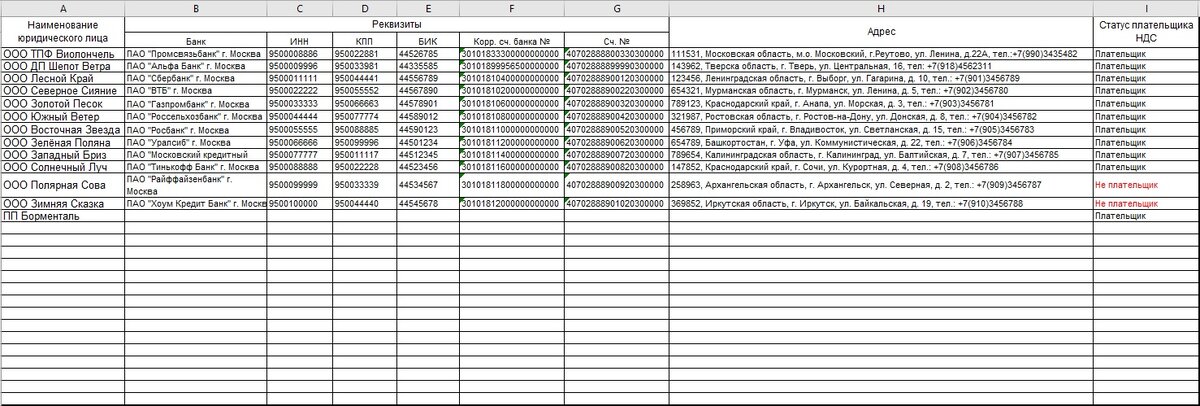Screen dimensions: 1200x406
Task: Click bank cell 'ПАО "Промсвязьбанк" г. Москва'
Action: coord(196,53)
